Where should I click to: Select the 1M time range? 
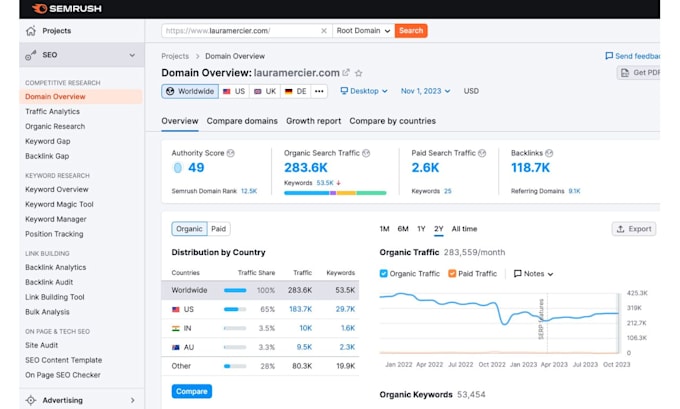[x=384, y=229]
